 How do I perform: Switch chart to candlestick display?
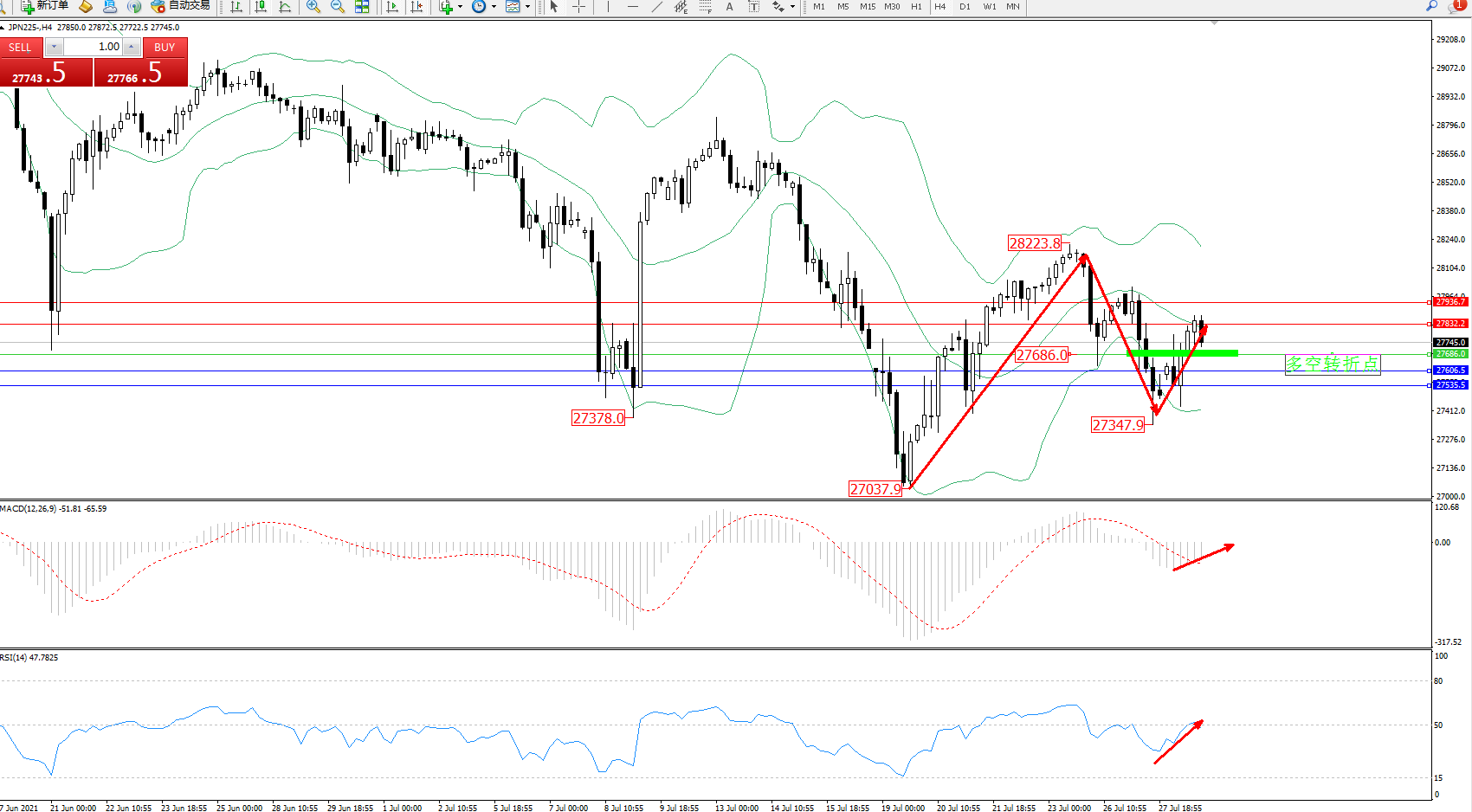pos(261,6)
